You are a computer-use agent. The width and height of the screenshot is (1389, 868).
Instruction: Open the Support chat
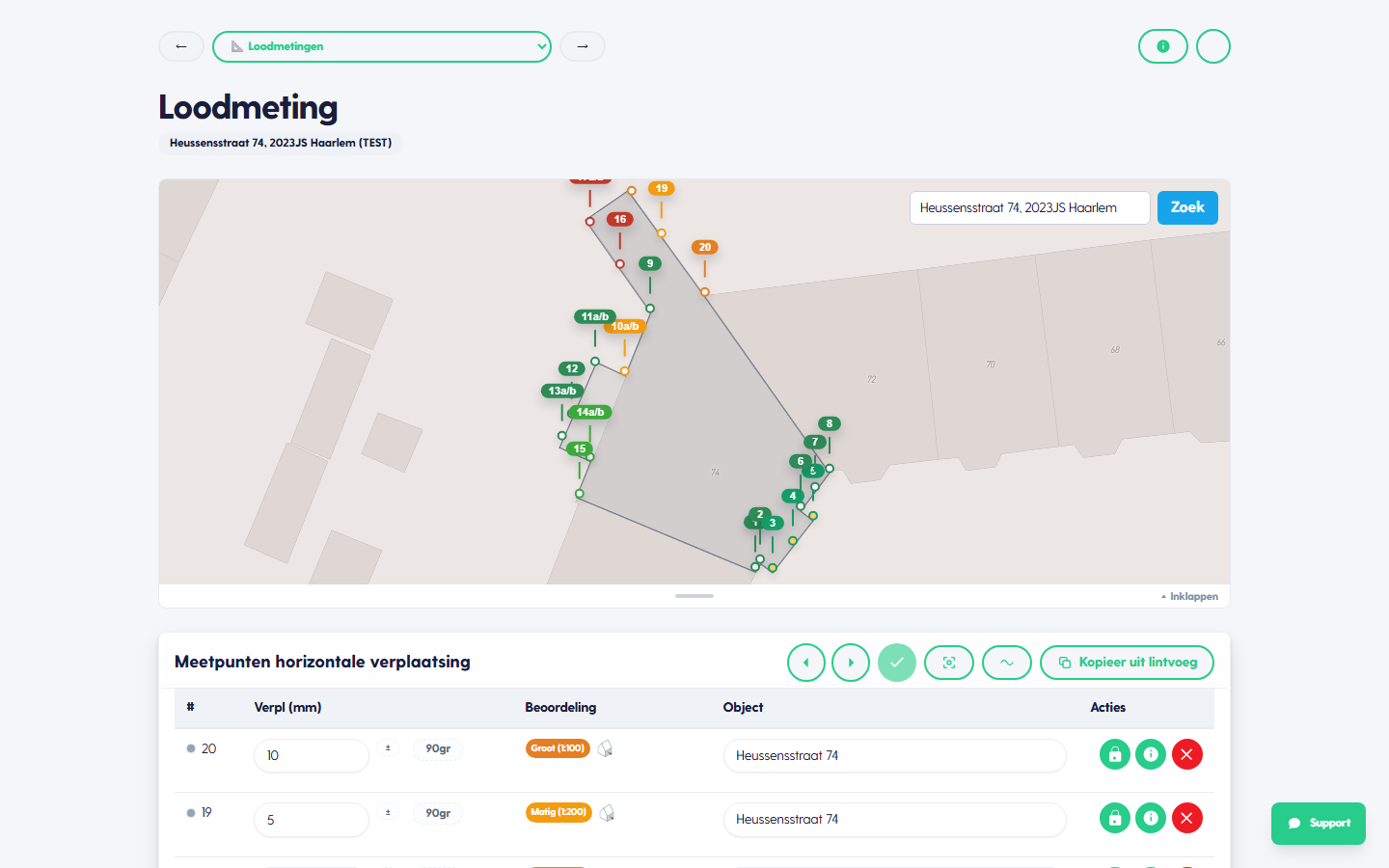[1319, 824]
